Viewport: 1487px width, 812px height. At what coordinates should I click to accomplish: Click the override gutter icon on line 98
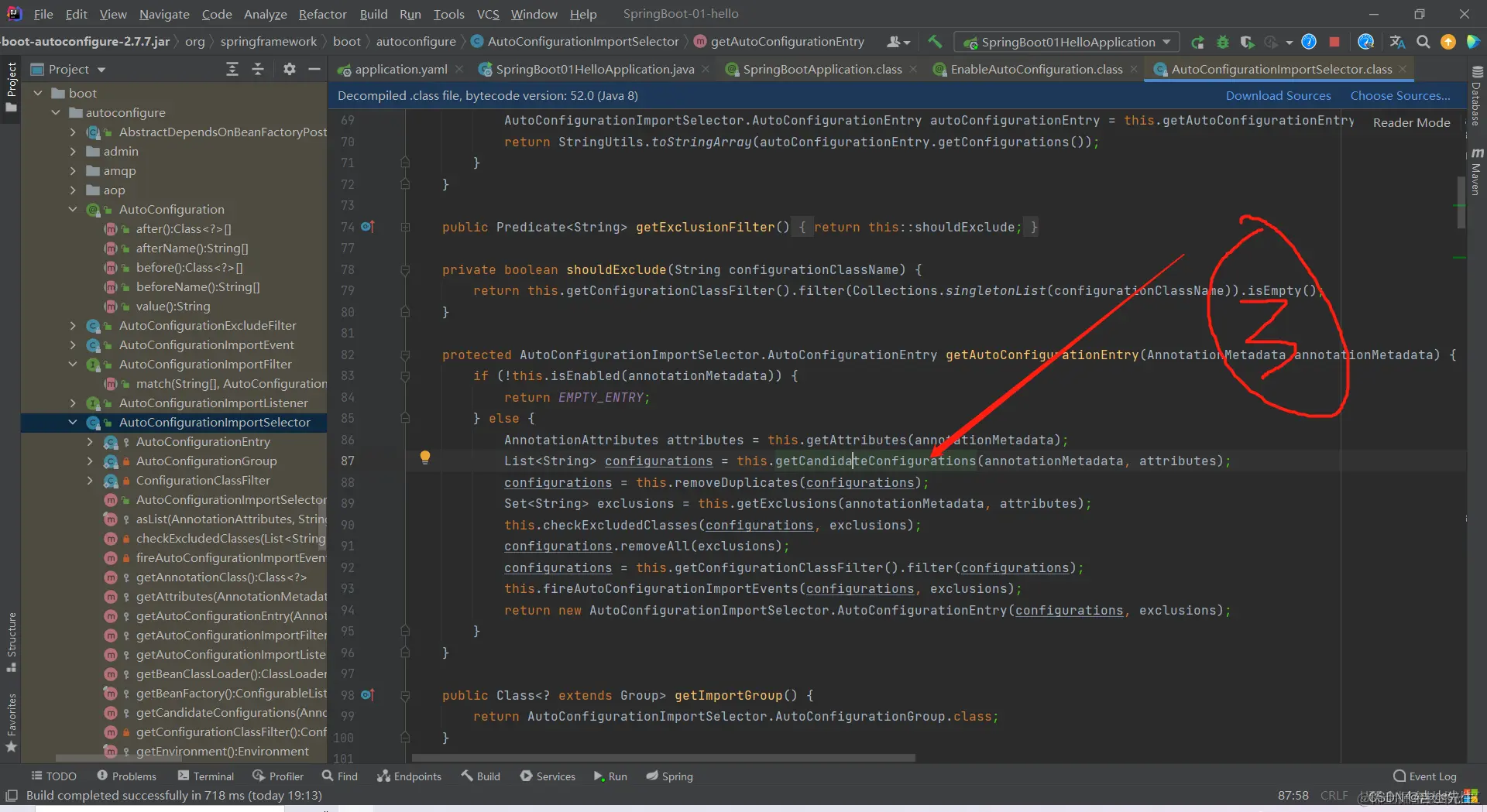point(368,695)
